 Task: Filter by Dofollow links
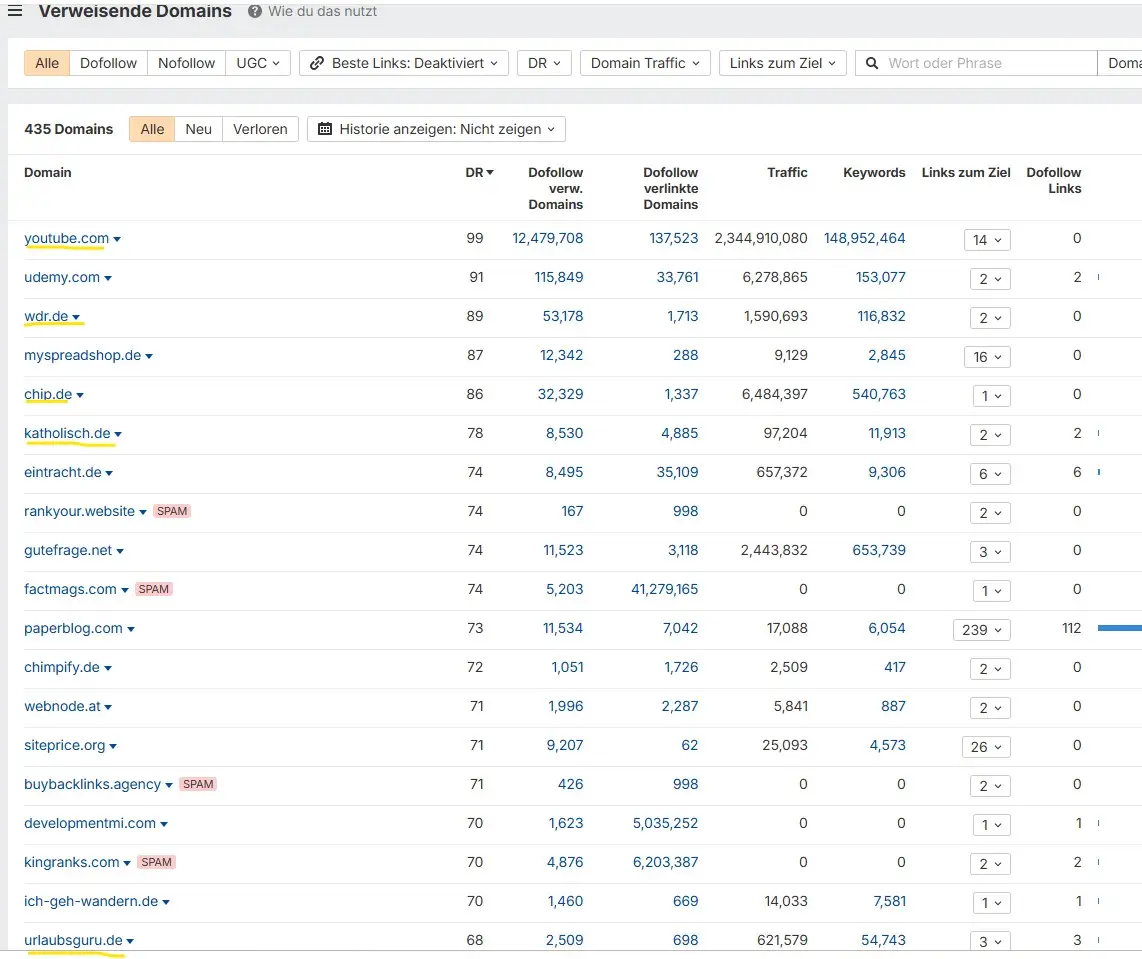(109, 63)
